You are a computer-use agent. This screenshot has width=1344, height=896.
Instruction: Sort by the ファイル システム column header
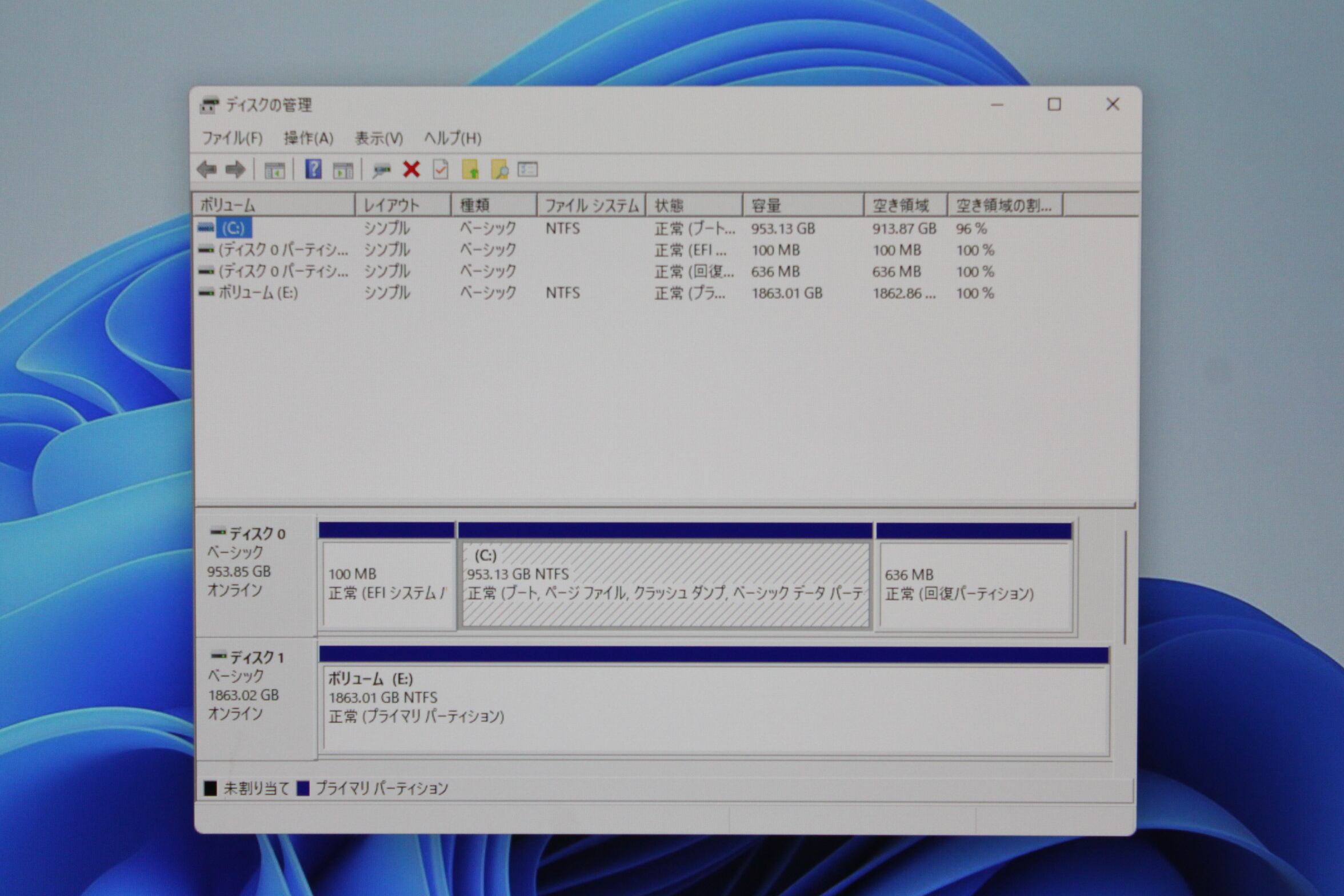coord(591,205)
